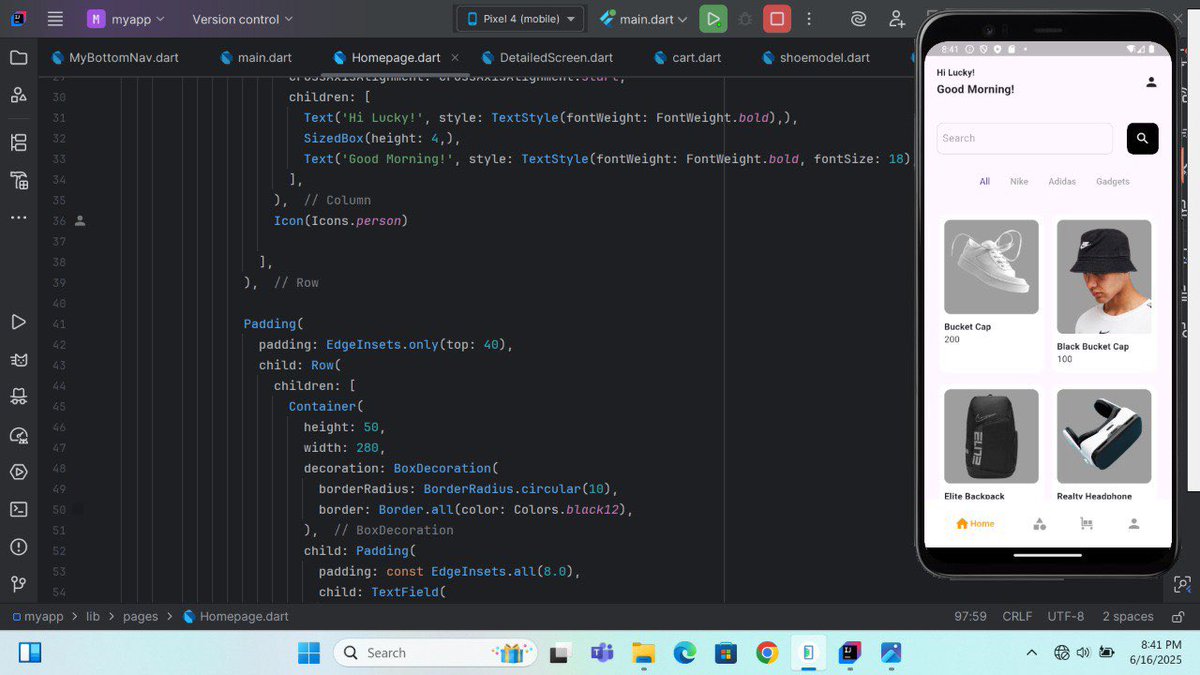The image size is (1200, 675).
Task: Click the AI assistant swirl icon
Action: tap(859, 19)
